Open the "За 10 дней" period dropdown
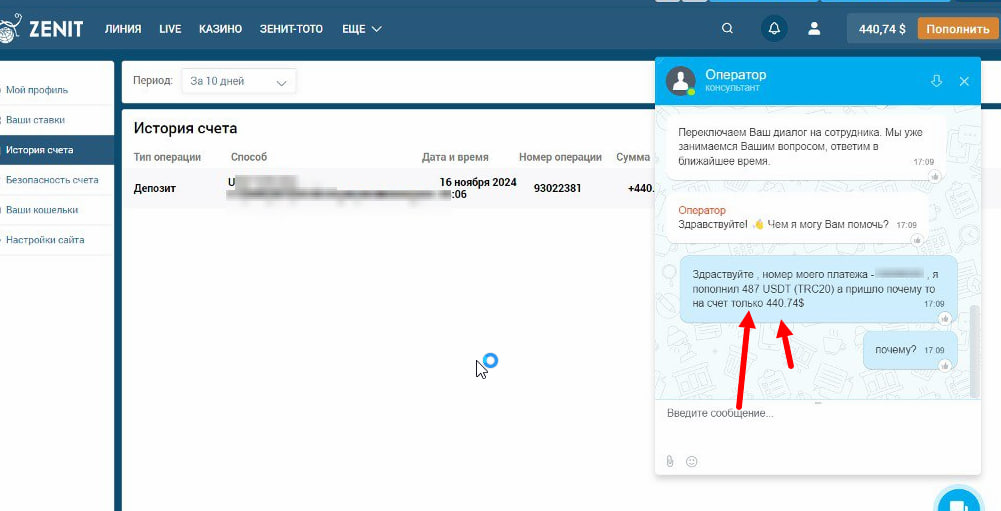This screenshot has width=1001, height=511. point(239,82)
